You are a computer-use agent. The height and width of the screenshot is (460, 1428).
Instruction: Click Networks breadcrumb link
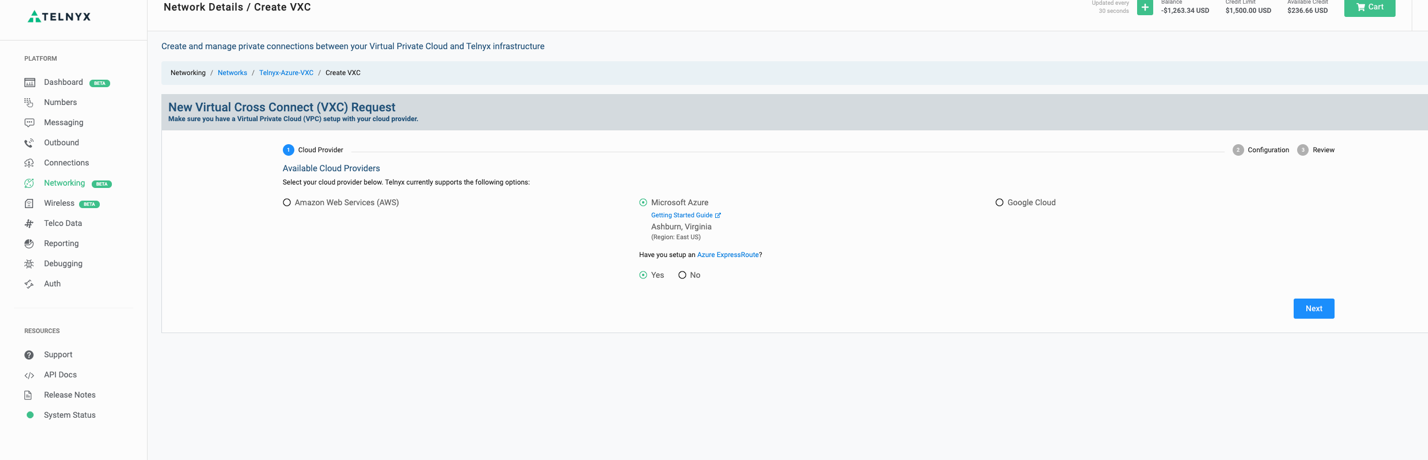(232, 73)
